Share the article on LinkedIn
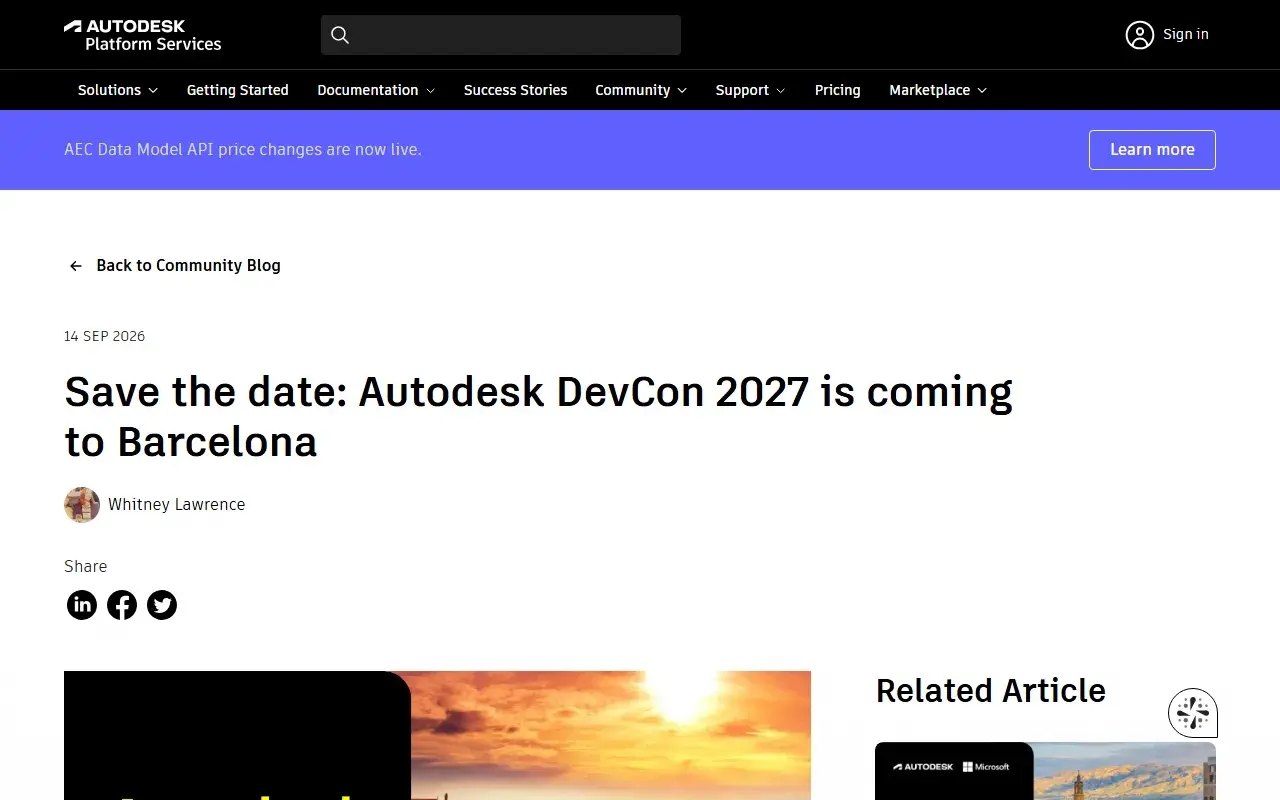The width and height of the screenshot is (1280, 800). click(82, 605)
